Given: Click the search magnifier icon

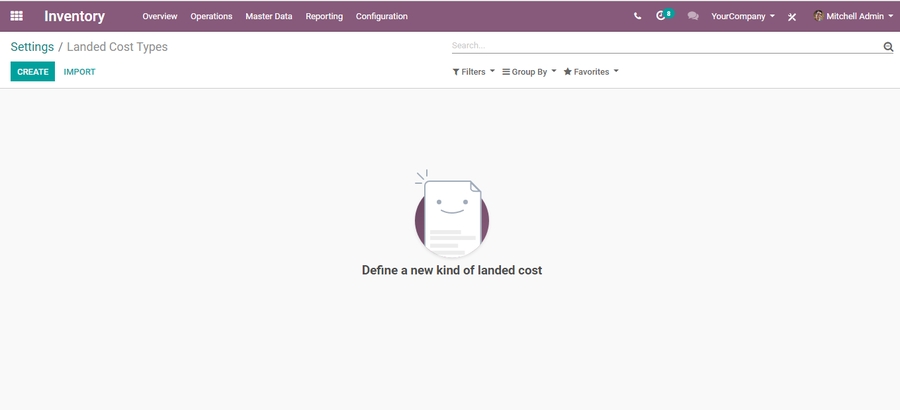Looking at the screenshot, I should click(x=888, y=46).
